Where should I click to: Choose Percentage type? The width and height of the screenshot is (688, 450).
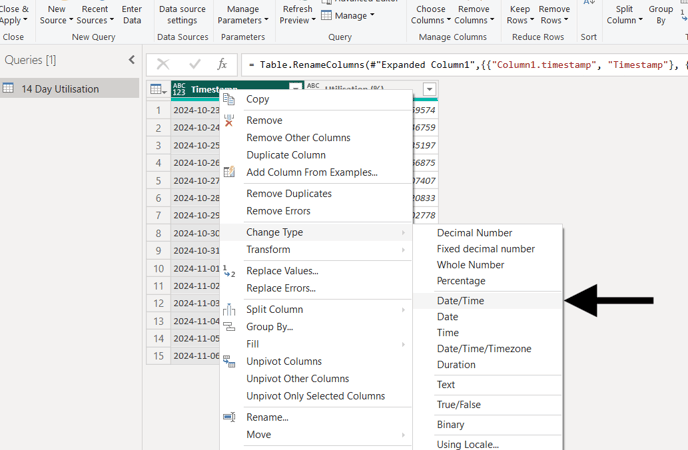487,281
